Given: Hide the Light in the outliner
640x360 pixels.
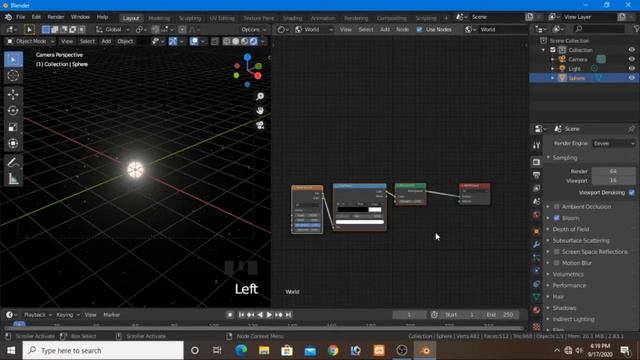Looking at the screenshot, I should [x=632, y=69].
